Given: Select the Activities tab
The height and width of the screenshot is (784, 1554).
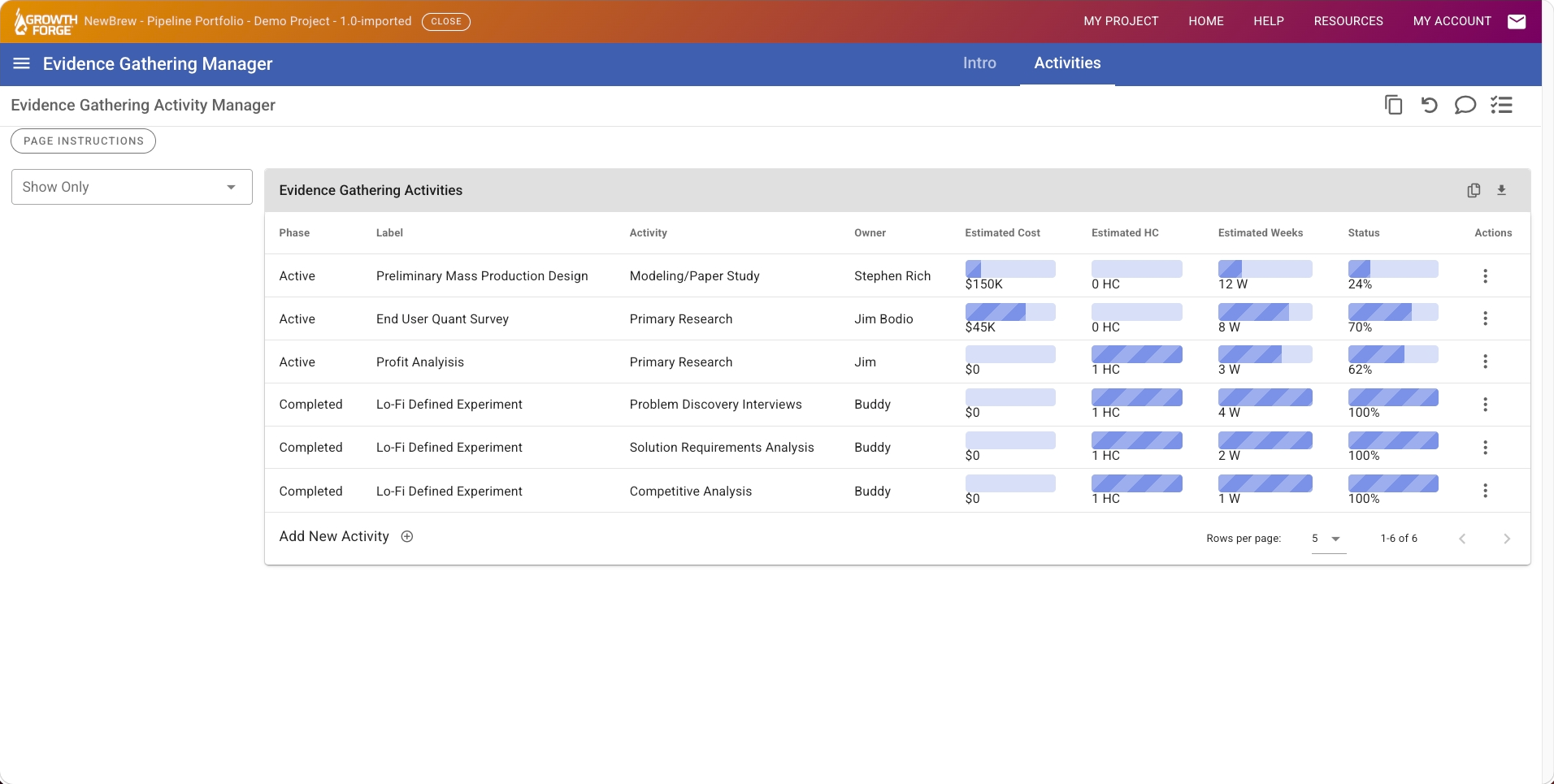Looking at the screenshot, I should [1067, 63].
